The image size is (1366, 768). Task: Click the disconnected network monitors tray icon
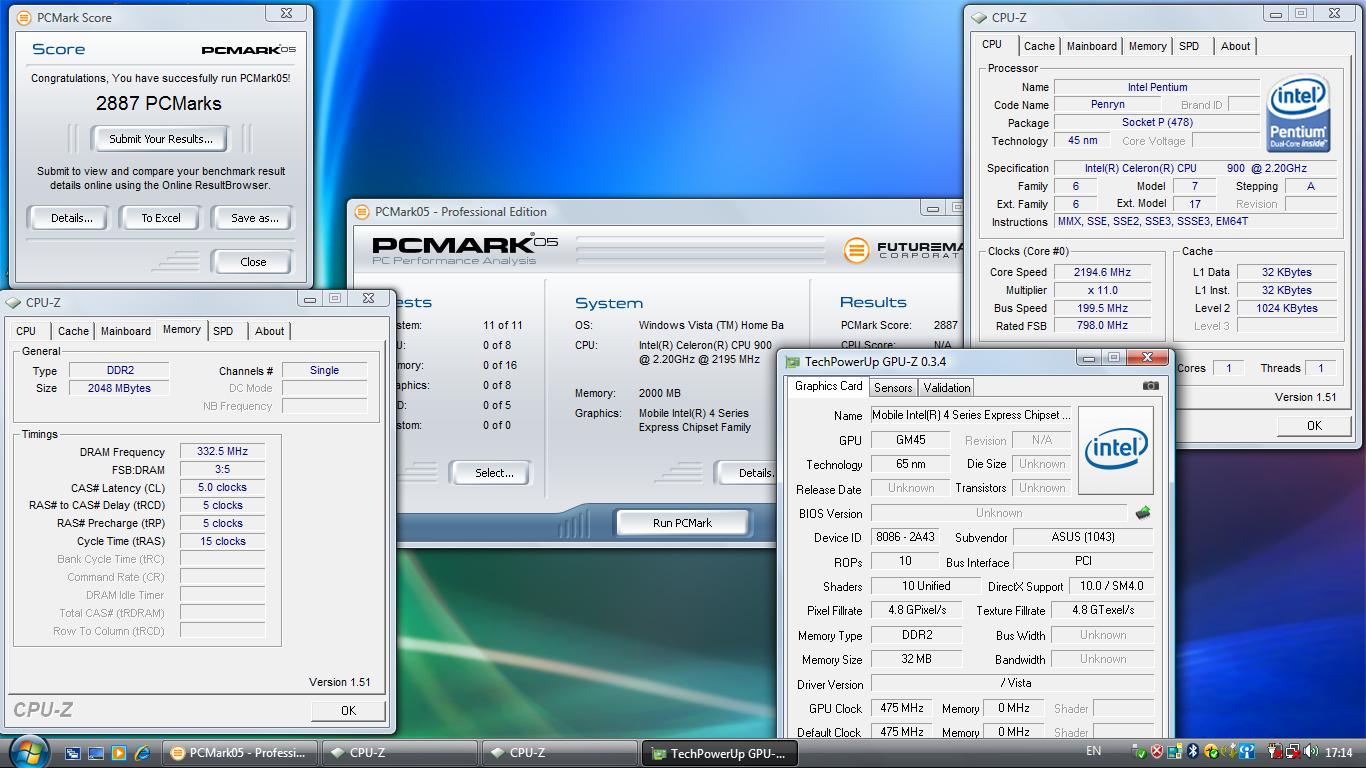[x=1293, y=751]
